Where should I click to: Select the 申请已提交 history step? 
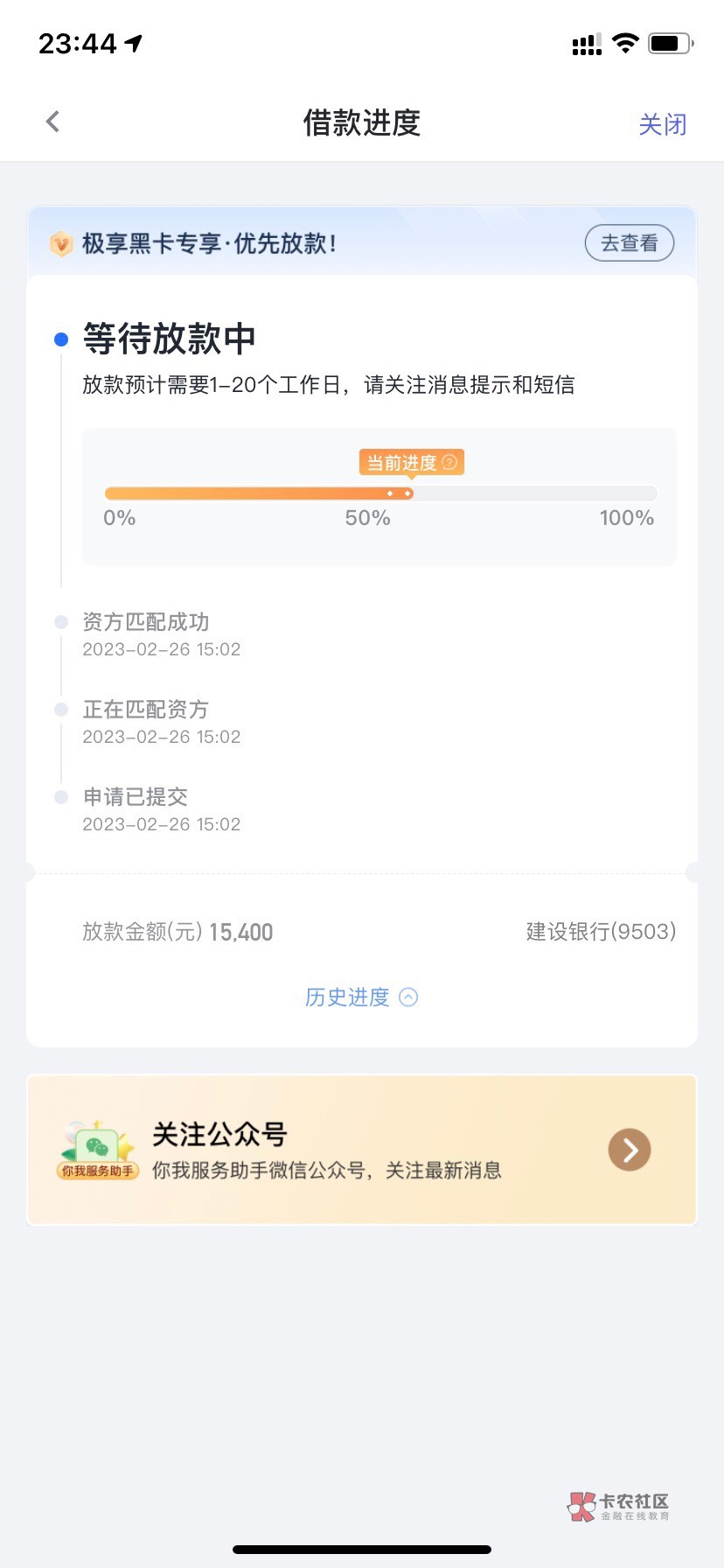pyautogui.click(x=136, y=797)
